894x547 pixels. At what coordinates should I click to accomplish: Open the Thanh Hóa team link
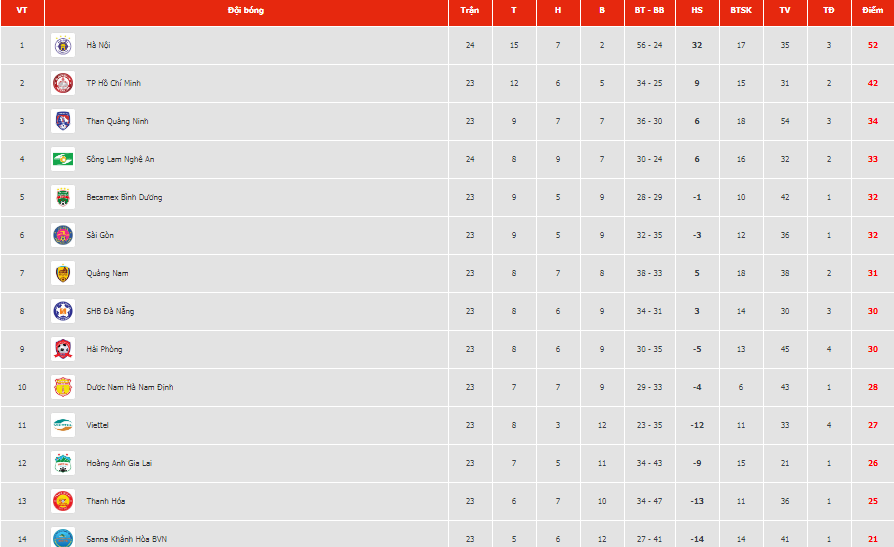click(105, 501)
